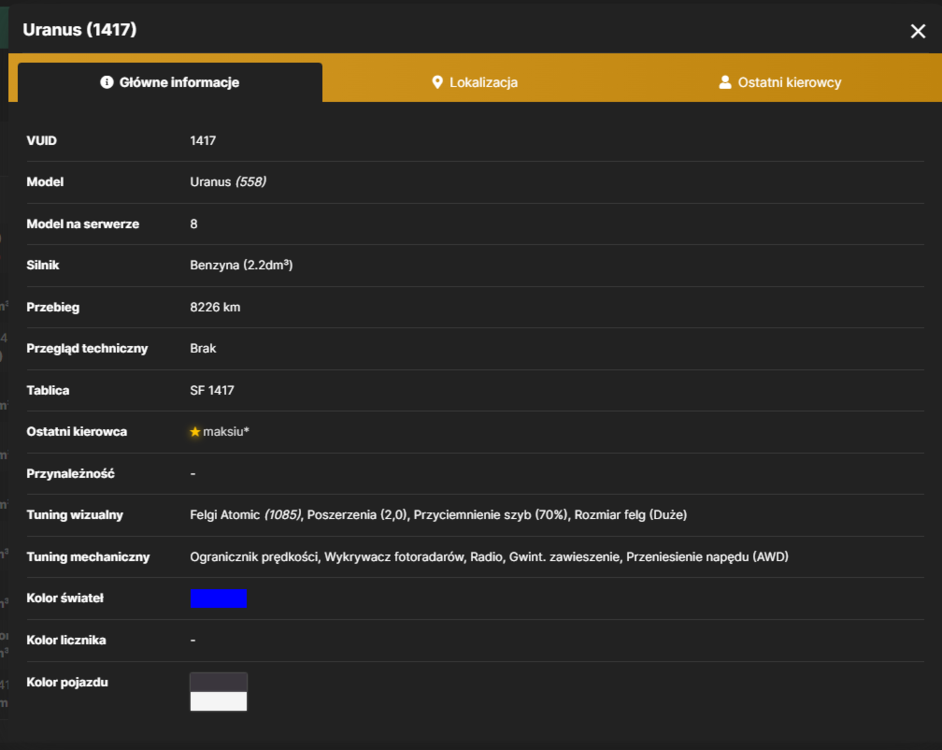Click the Przebieg label

pyautogui.click(x=53, y=307)
